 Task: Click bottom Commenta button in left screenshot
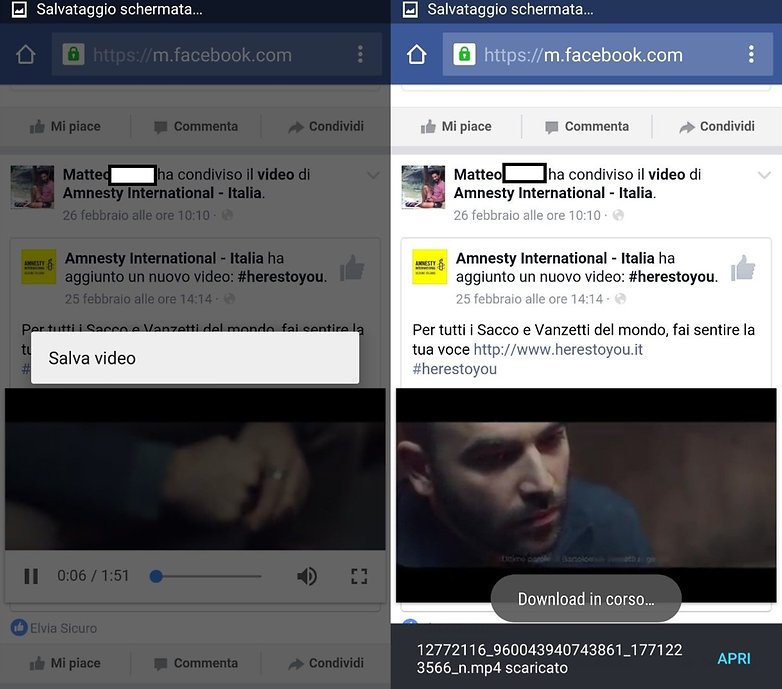tap(196, 664)
